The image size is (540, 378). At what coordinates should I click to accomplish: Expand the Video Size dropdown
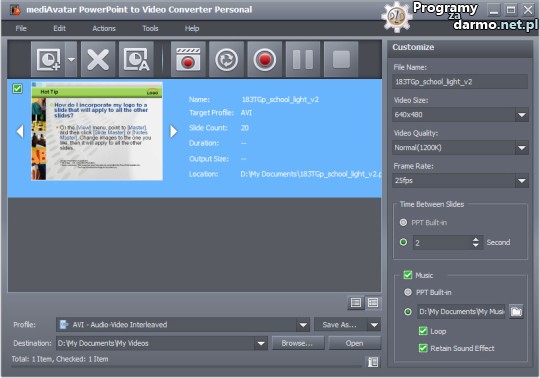[x=521, y=115]
